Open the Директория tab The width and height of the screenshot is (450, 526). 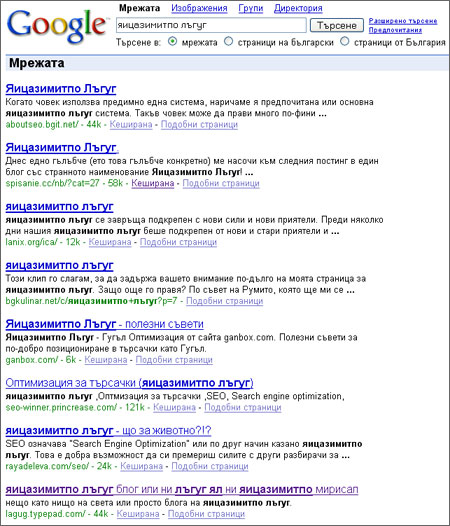click(x=298, y=8)
